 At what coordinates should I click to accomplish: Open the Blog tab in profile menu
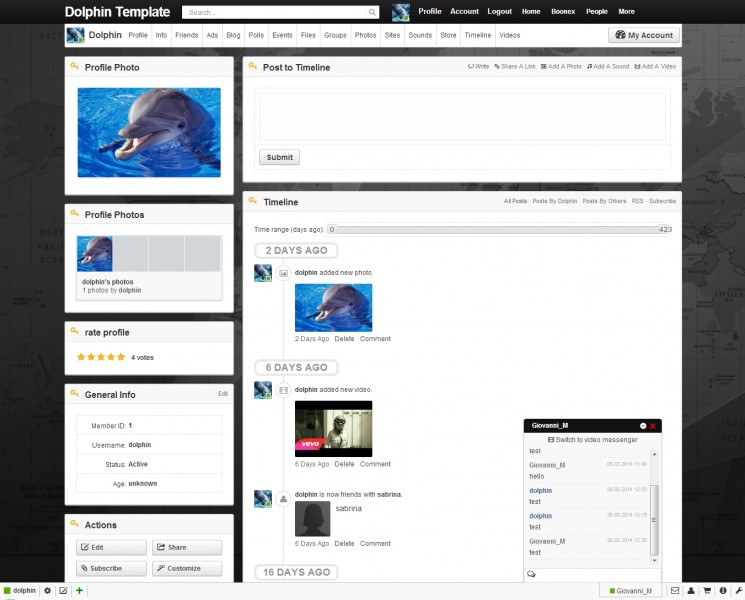click(233, 35)
